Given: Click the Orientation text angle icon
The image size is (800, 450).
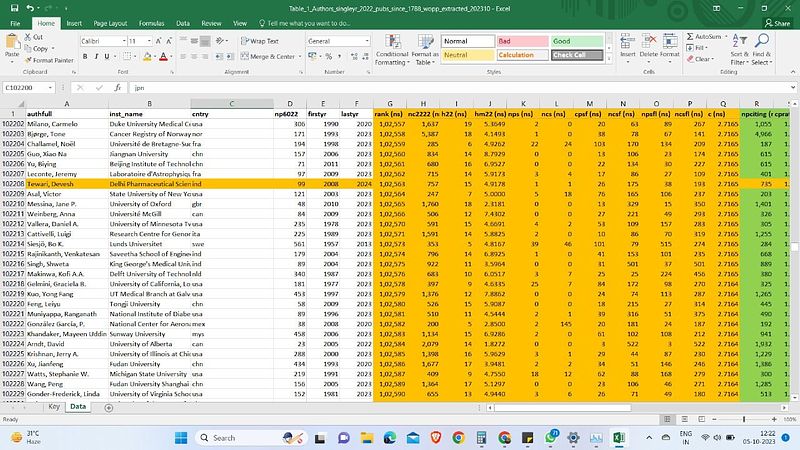Looking at the screenshot, I should [219, 41].
